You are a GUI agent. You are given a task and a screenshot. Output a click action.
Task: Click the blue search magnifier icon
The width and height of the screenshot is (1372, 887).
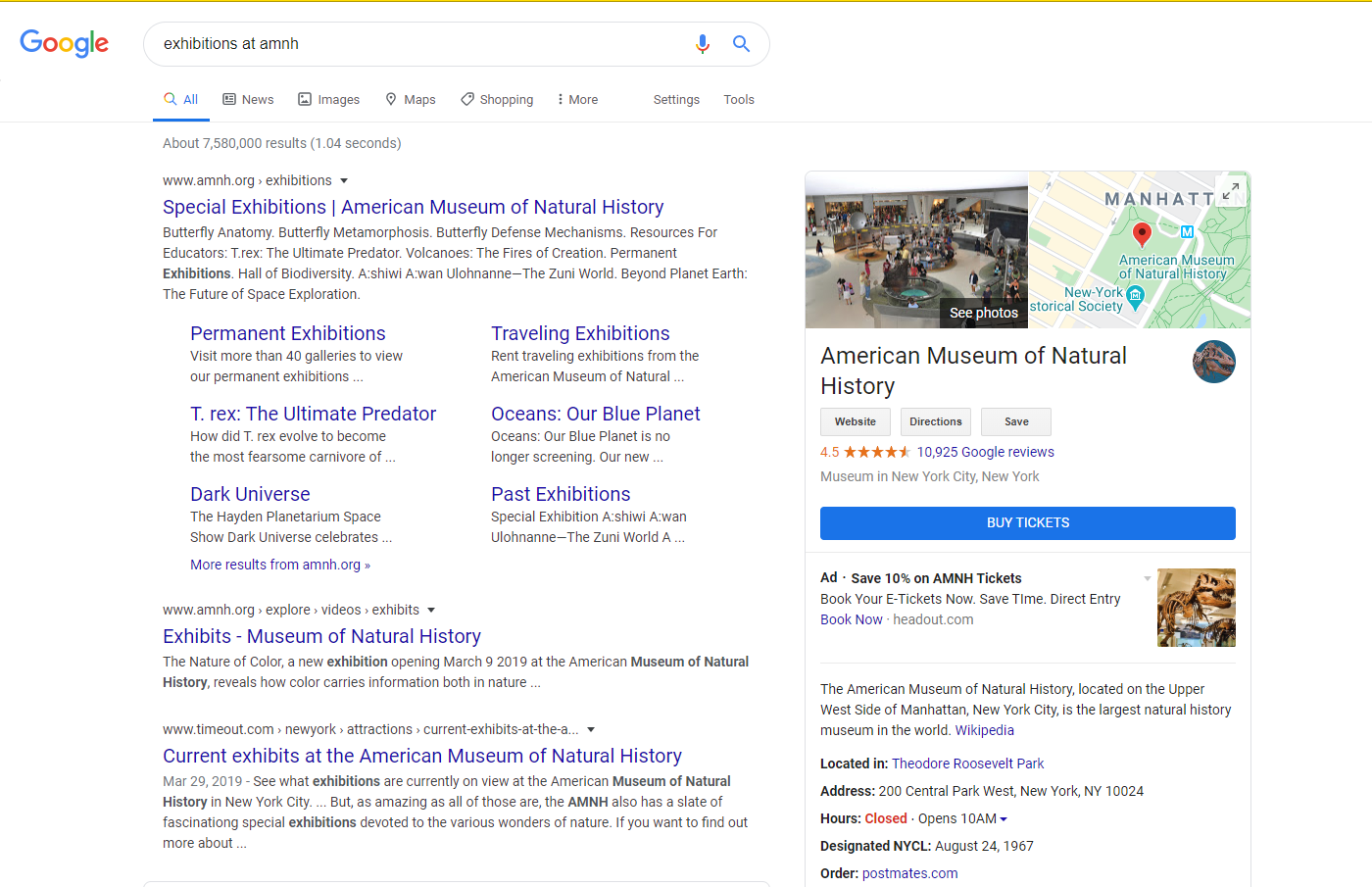(x=742, y=44)
